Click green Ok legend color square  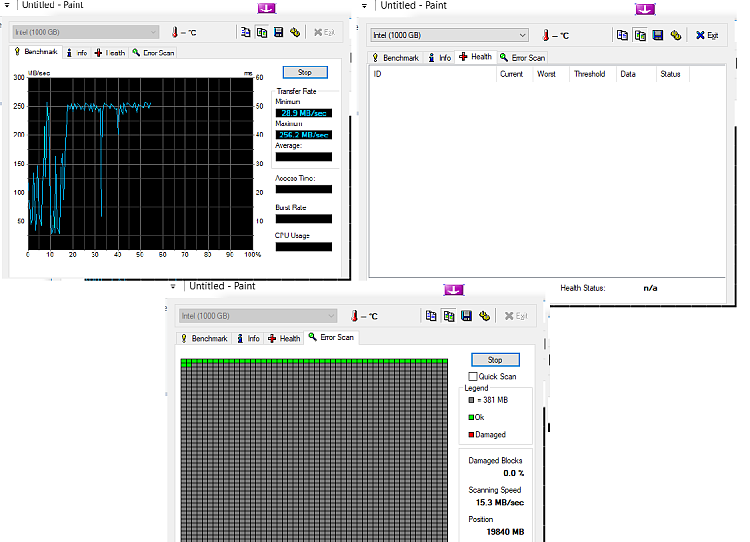coord(471,417)
